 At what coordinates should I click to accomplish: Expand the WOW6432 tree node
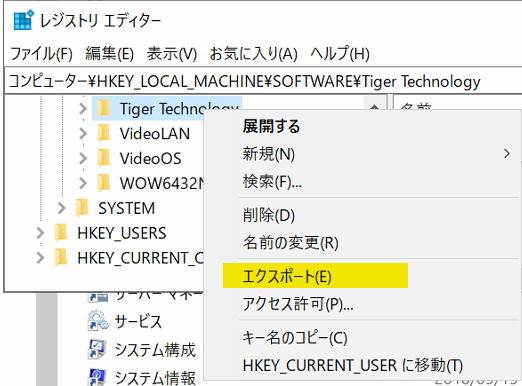83,183
